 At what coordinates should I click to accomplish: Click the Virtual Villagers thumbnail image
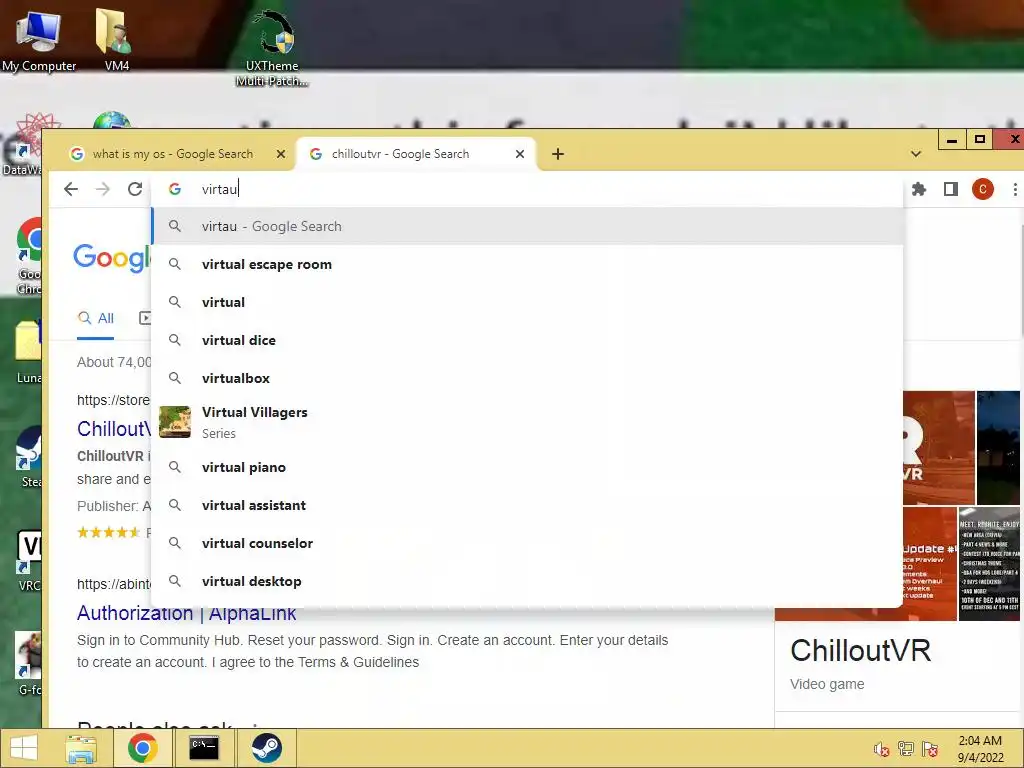point(175,422)
